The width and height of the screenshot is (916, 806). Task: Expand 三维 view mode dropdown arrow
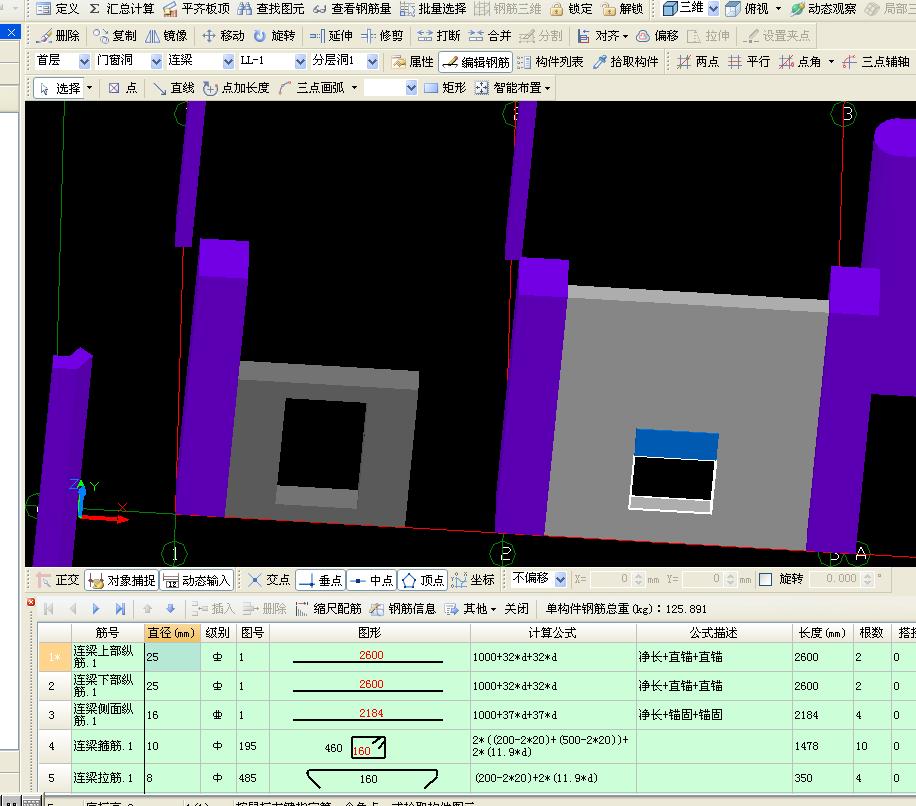coord(713,9)
